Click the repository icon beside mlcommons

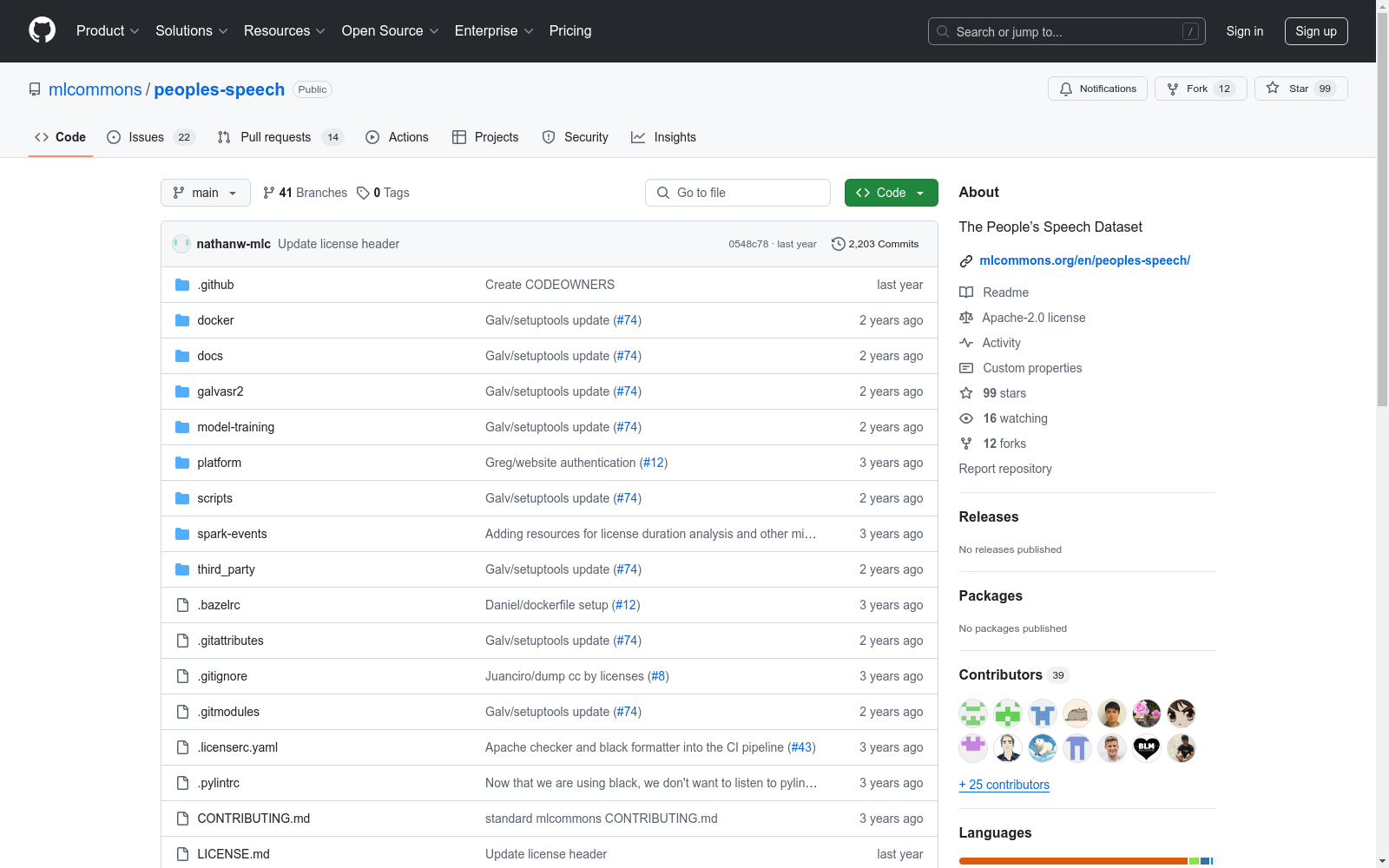35,89
